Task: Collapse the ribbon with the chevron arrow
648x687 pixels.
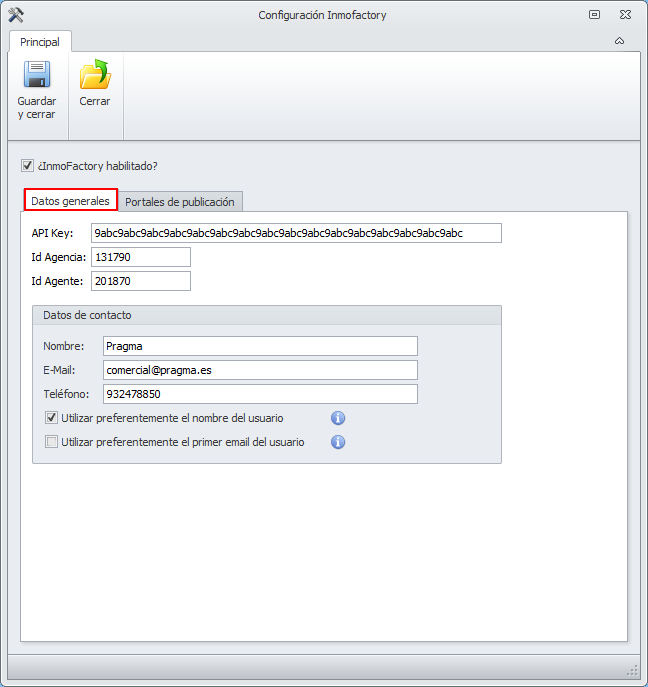Action: pos(619,41)
